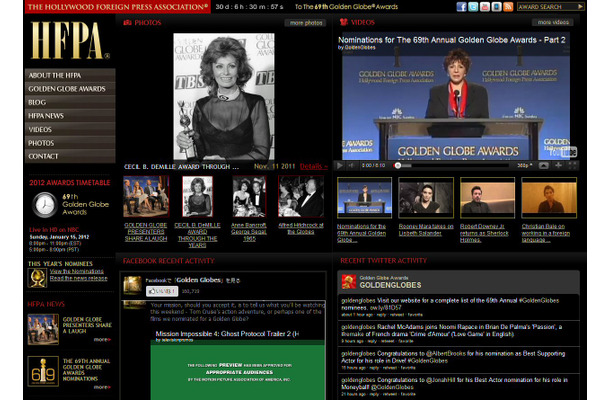
Task: Open the YouTube icon in header
Action: 485,7
